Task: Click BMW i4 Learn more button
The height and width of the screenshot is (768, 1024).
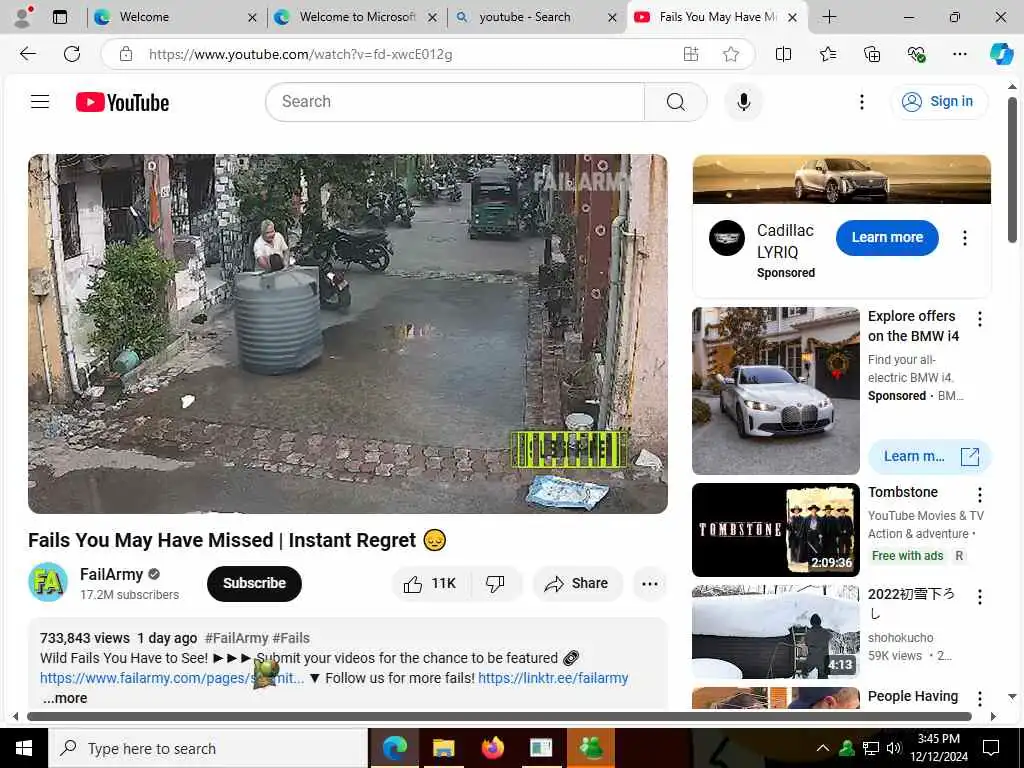Action: click(930, 456)
